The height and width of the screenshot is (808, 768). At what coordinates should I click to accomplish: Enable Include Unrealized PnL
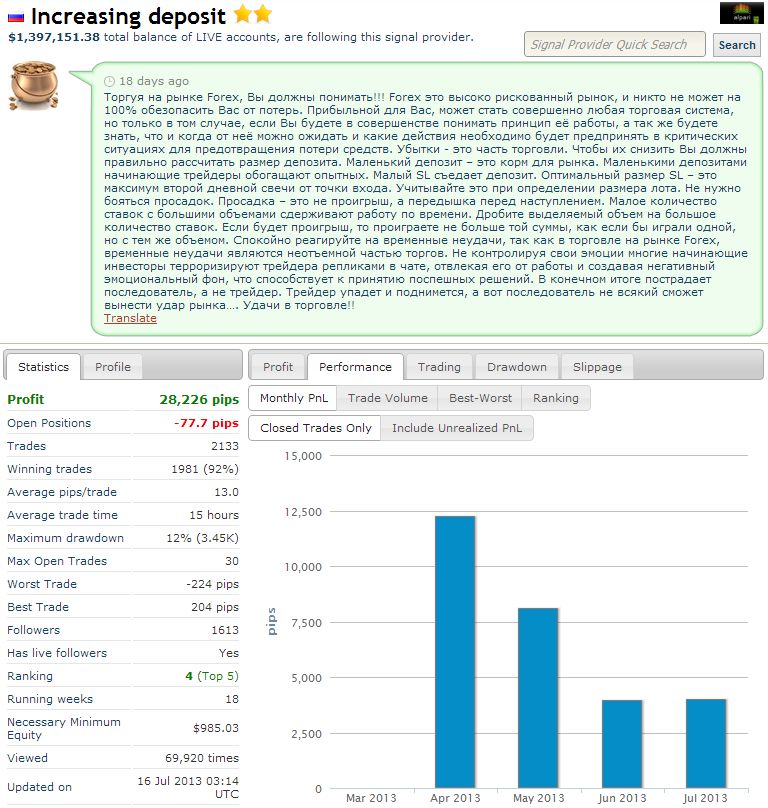(x=457, y=428)
